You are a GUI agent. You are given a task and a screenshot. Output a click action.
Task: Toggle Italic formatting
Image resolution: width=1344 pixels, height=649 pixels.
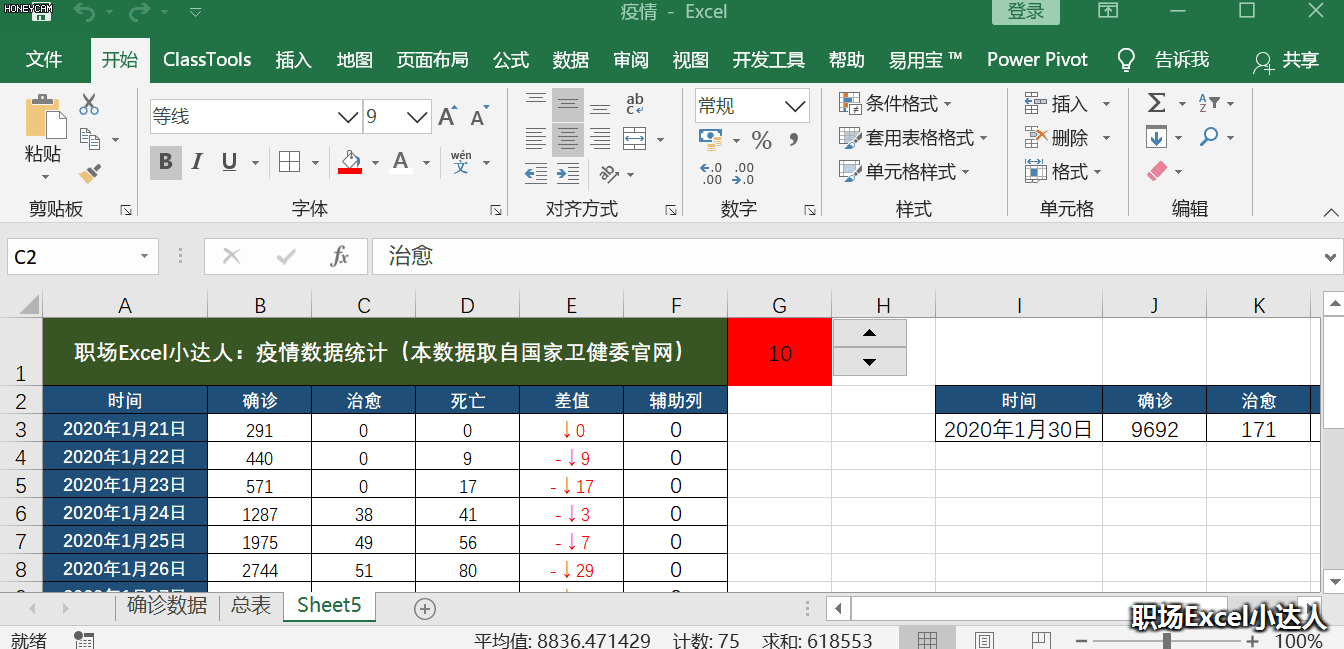(198, 162)
